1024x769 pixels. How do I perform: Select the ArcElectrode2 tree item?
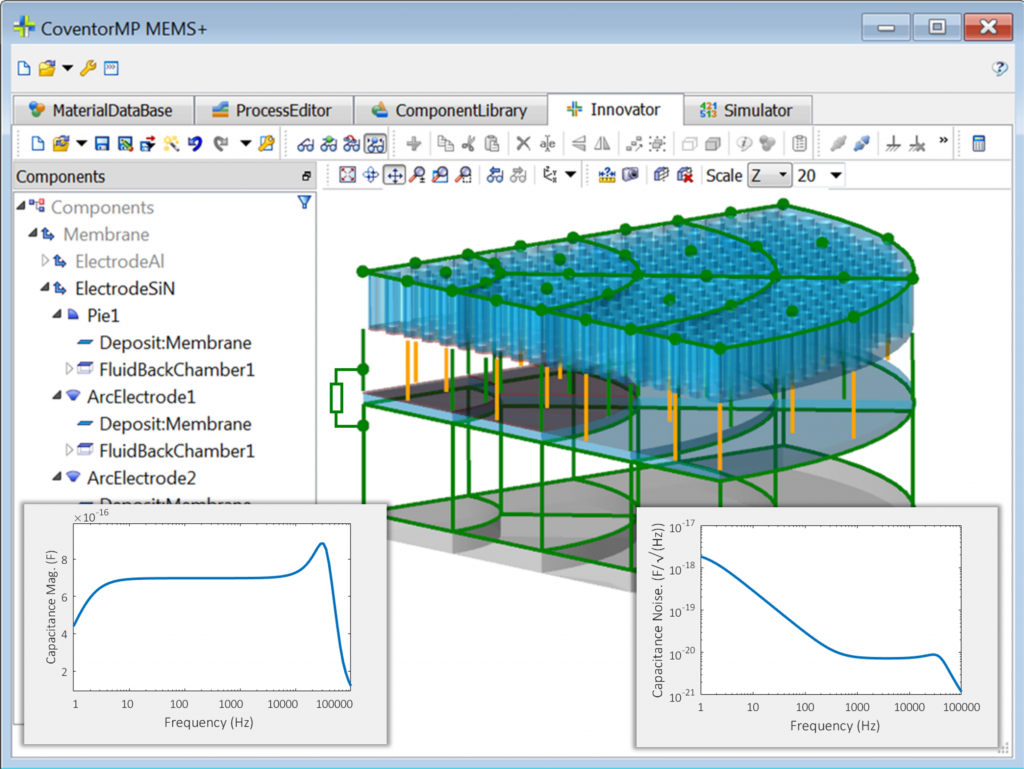coord(141,478)
